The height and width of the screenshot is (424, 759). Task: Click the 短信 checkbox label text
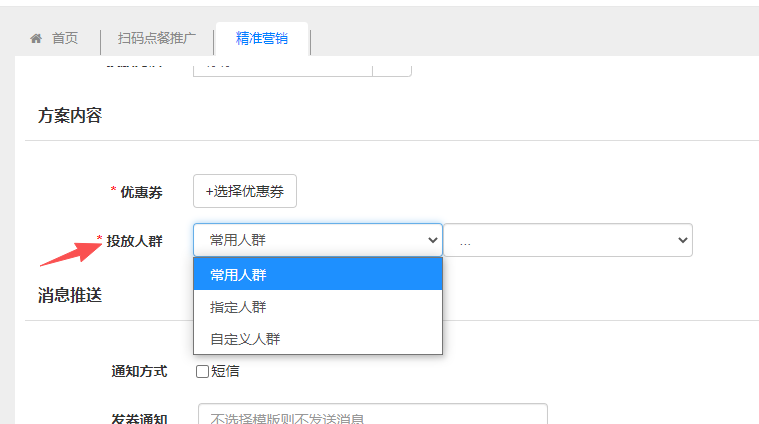[x=225, y=372]
